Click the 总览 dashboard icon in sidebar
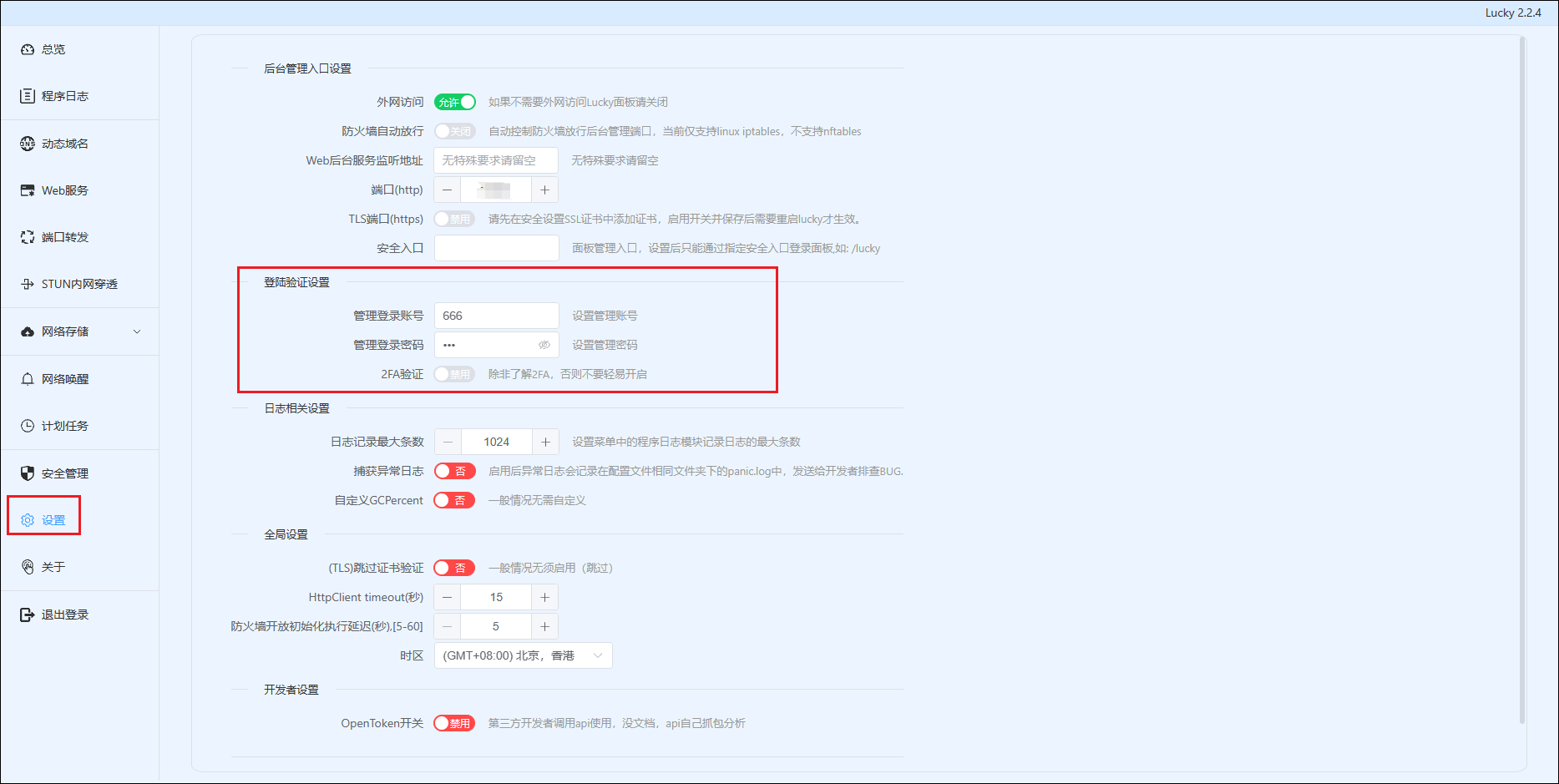This screenshot has height=784, width=1559. click(28, 49)
